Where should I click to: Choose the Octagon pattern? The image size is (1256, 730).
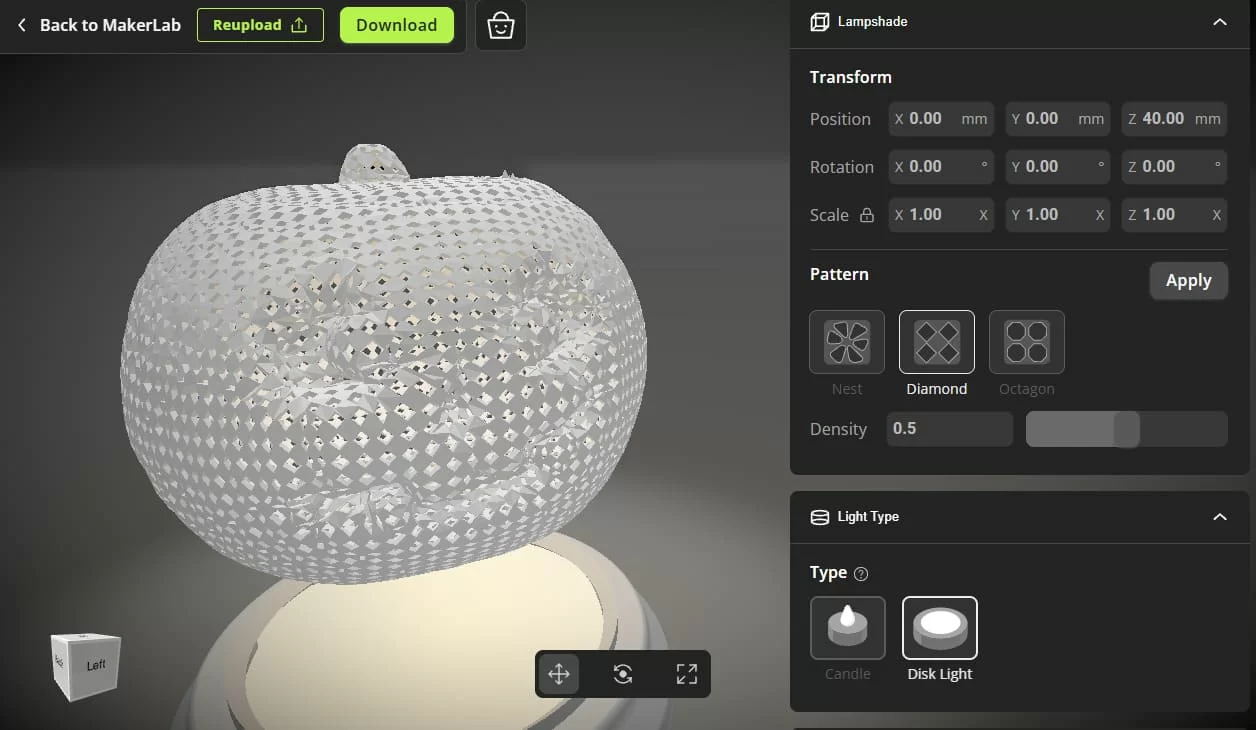(1027, 342)
